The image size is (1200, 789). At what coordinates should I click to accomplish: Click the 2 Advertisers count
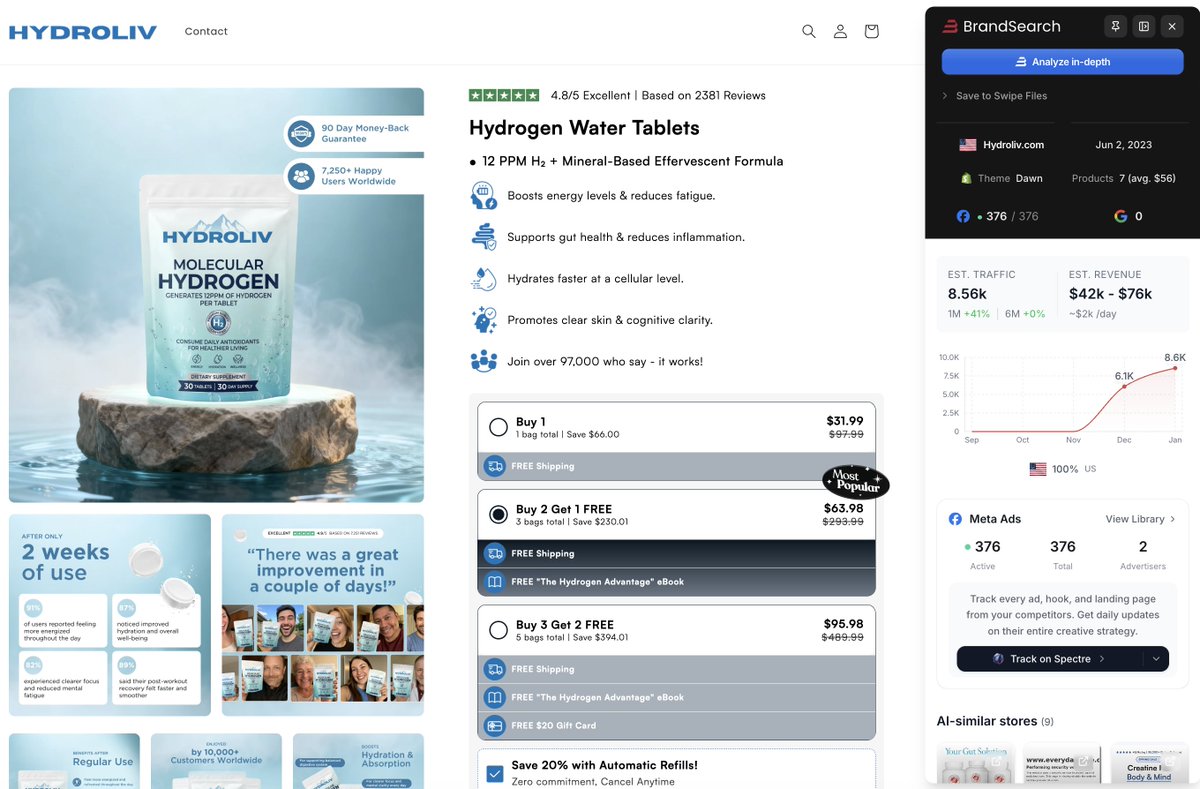[x=1143, y=547]
